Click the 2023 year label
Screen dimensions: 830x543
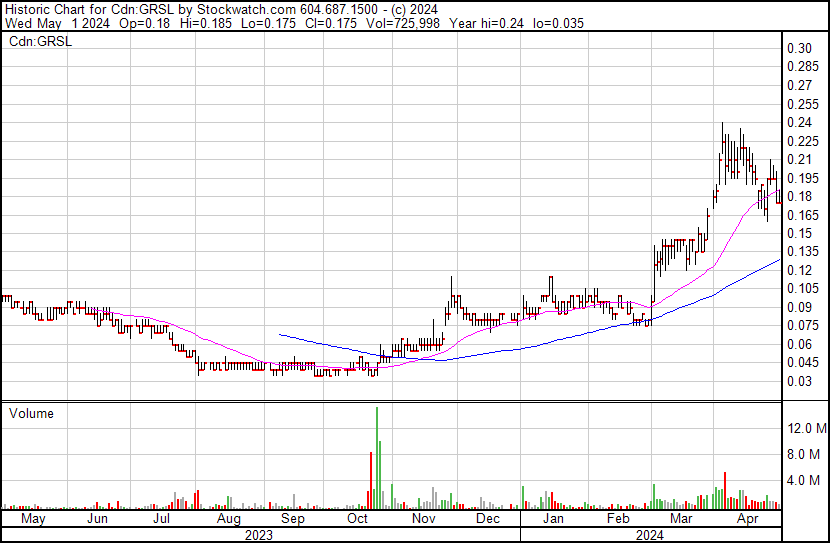(x=260, y=535)
